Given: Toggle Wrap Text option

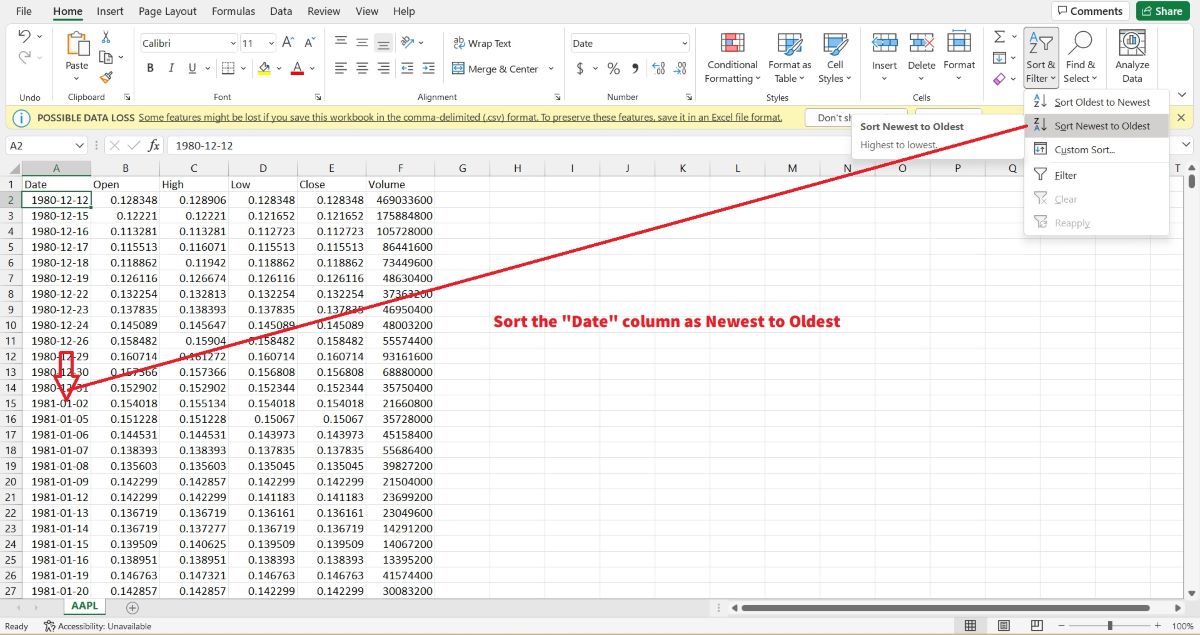Looking at the screenshot, I should pos(481,44).
